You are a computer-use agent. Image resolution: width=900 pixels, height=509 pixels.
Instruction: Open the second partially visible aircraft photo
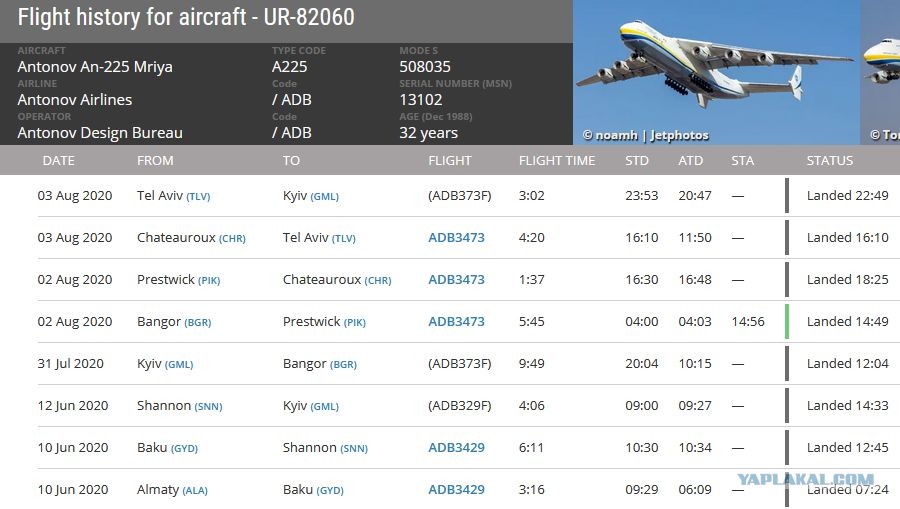click(882, 72)
